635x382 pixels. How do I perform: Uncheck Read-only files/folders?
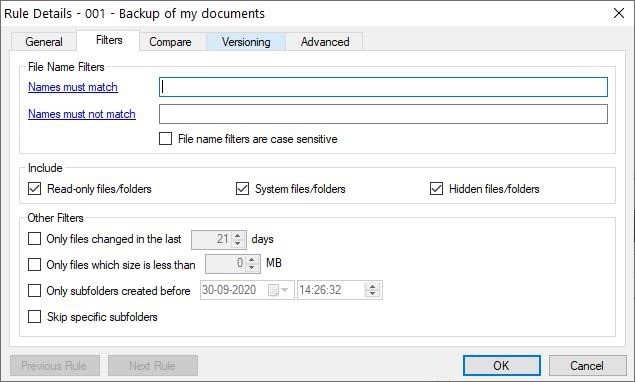[34, 189]
